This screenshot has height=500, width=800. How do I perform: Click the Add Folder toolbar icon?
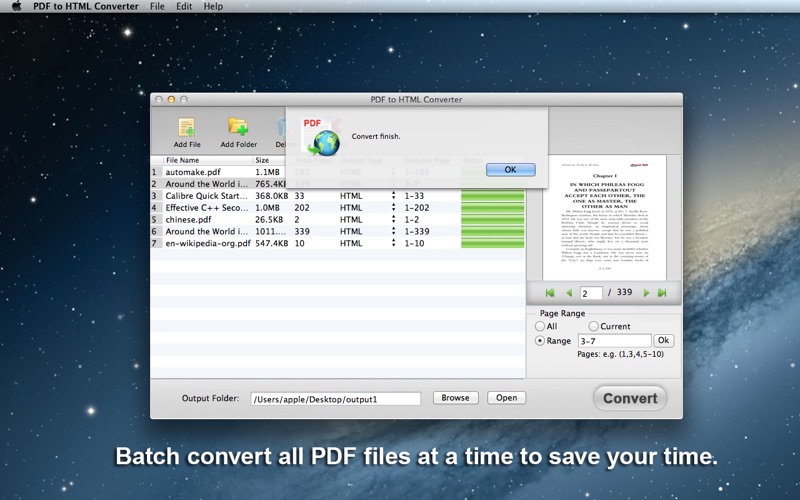[x=238, y=132]
